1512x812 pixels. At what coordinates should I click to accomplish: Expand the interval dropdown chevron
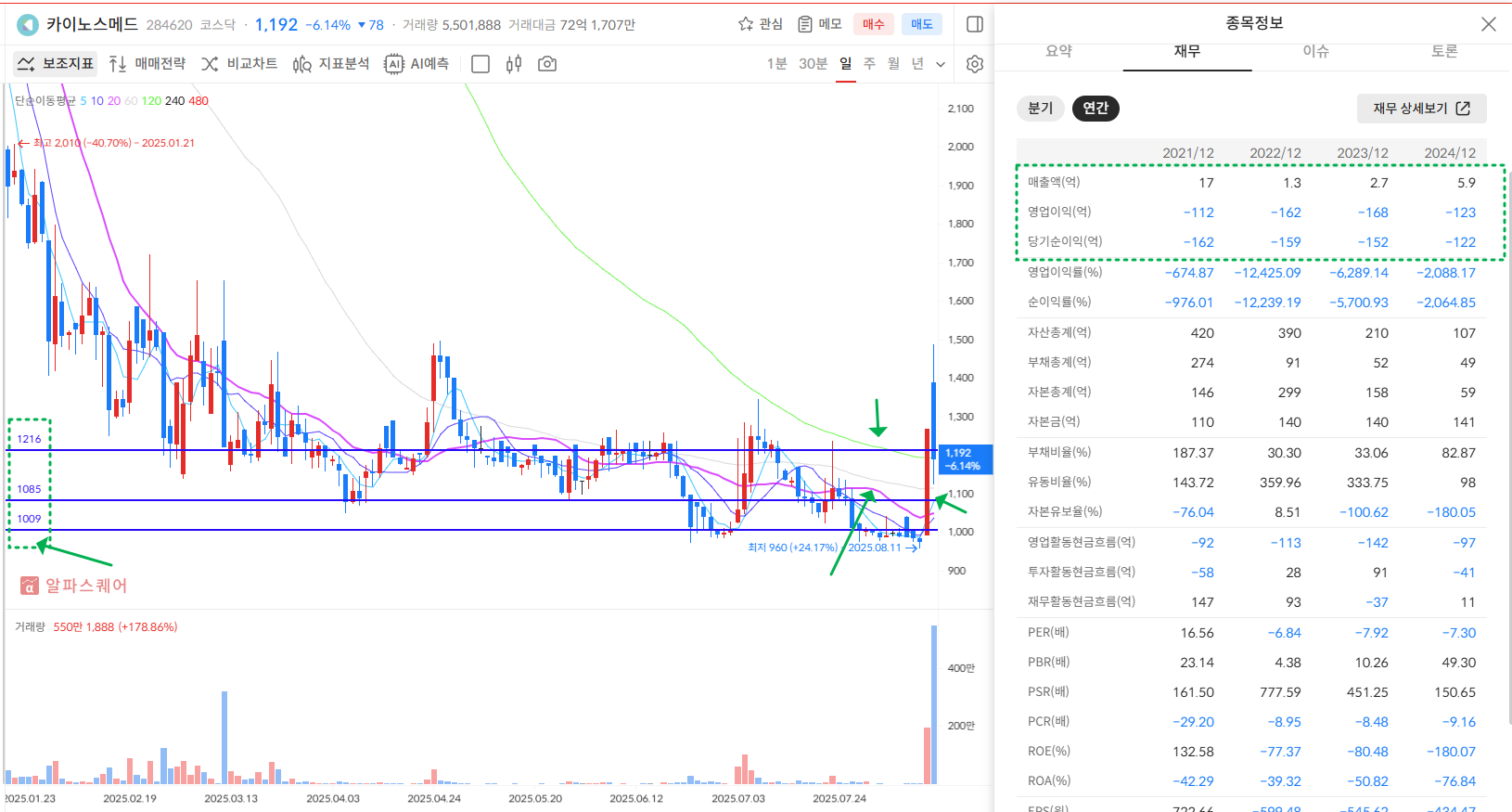[941, 64]
